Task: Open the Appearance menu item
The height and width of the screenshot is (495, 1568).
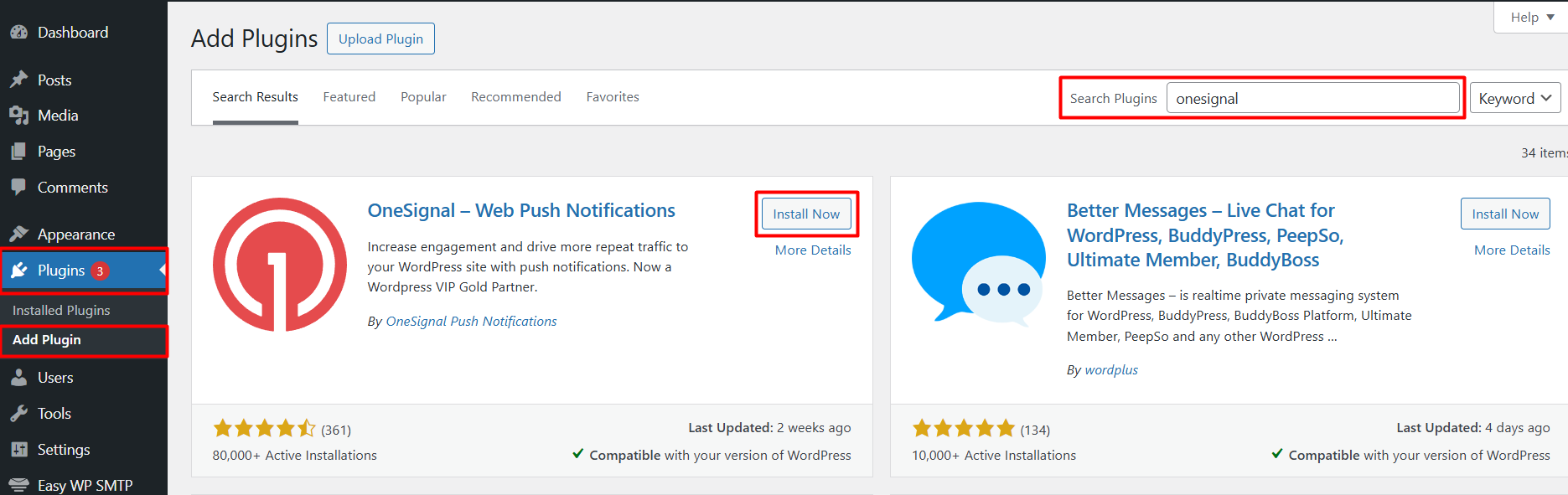Action: coord(84,234)
